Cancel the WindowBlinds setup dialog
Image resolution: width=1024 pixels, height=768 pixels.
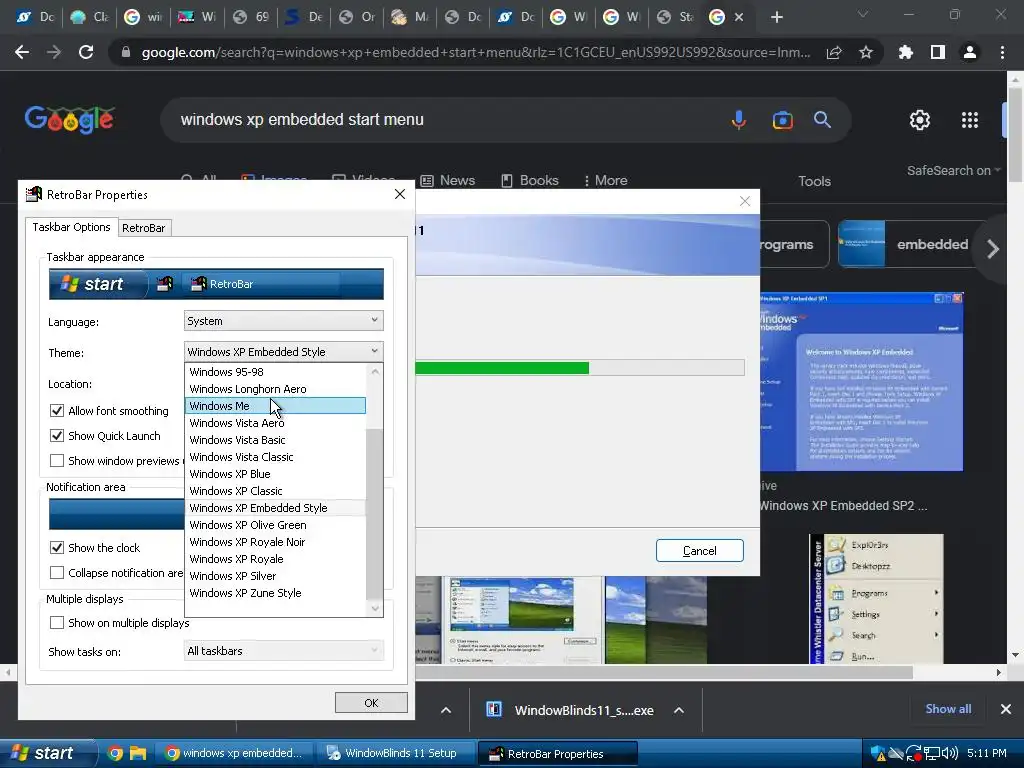(699, 551)
